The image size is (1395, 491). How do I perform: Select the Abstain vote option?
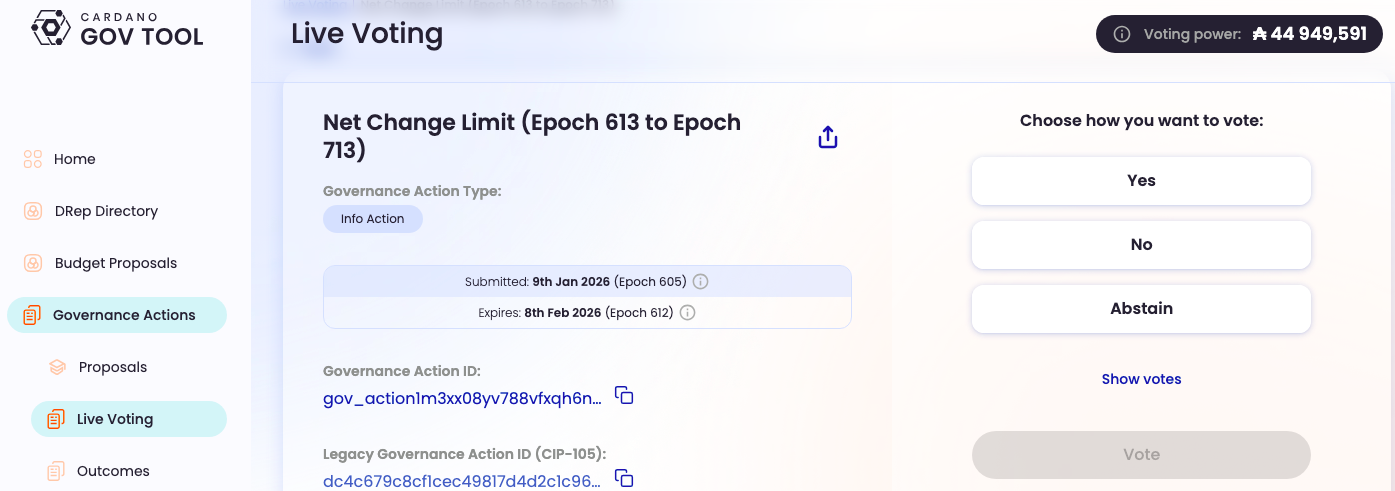(x=1141, y=309)
